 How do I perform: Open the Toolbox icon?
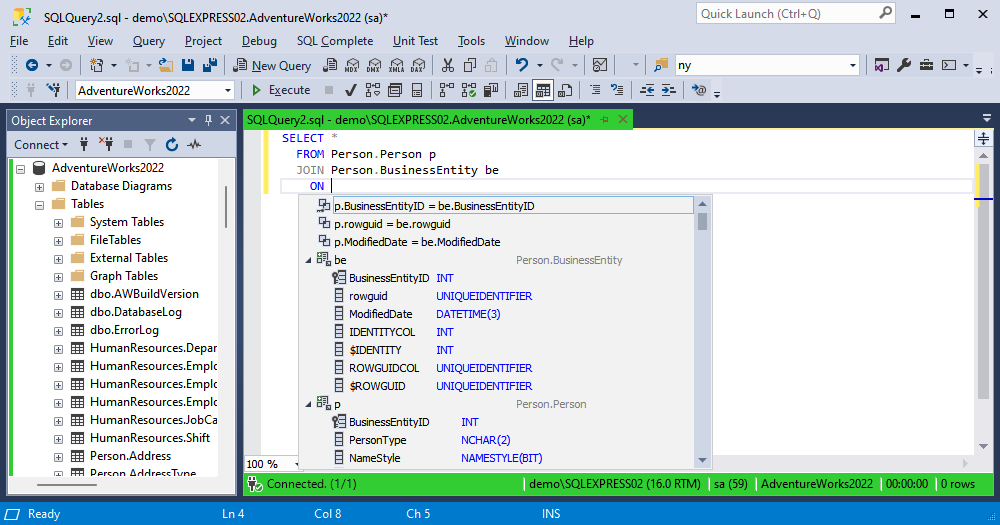926,65
